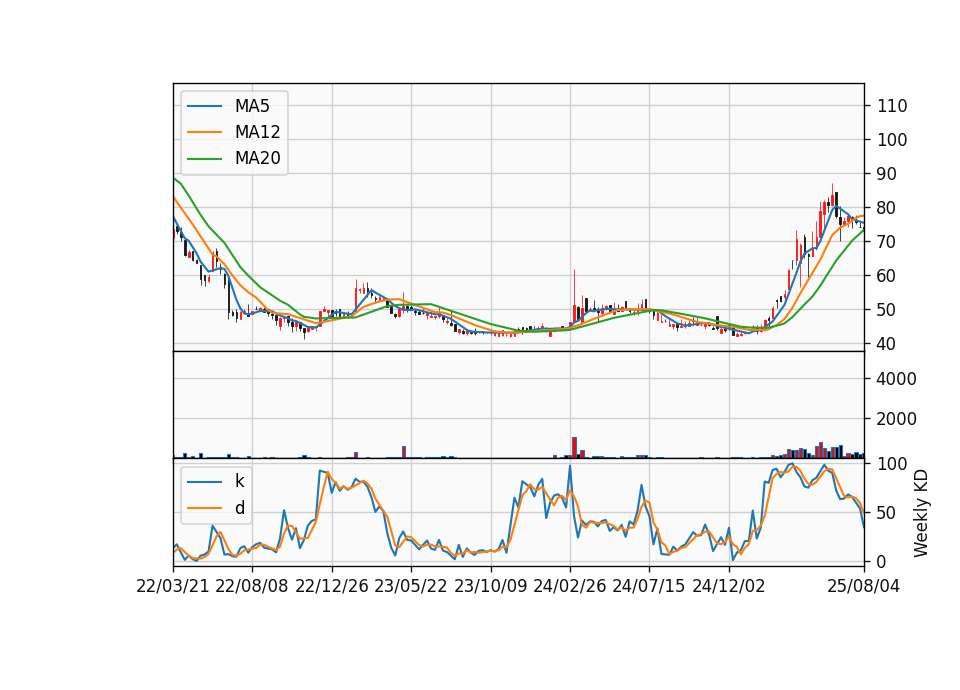Screen dimensions: 960x690
Task: Click the d legend label
Action: click(x=239, y=508)
